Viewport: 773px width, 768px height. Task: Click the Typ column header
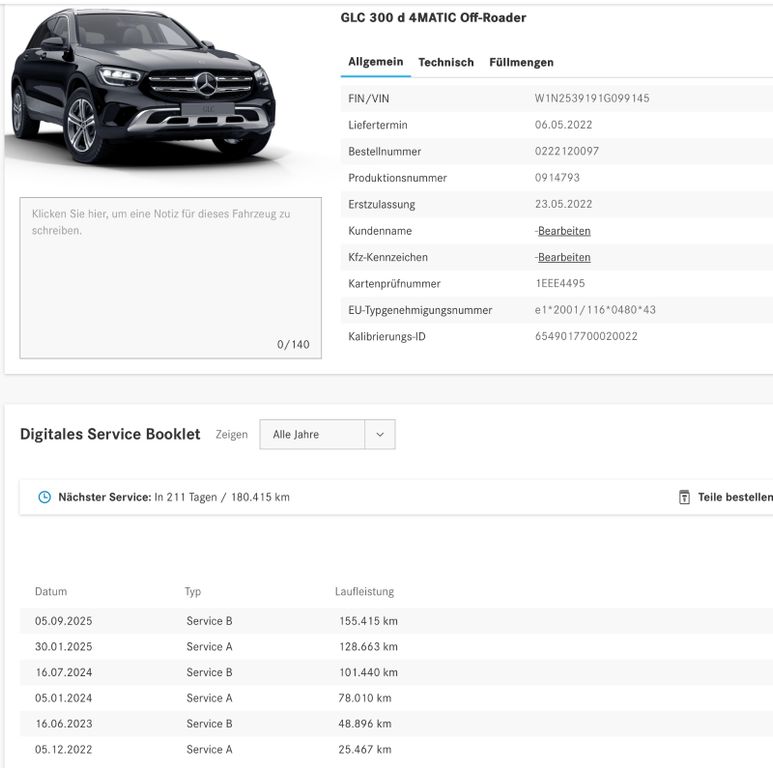tap(193, 592)
